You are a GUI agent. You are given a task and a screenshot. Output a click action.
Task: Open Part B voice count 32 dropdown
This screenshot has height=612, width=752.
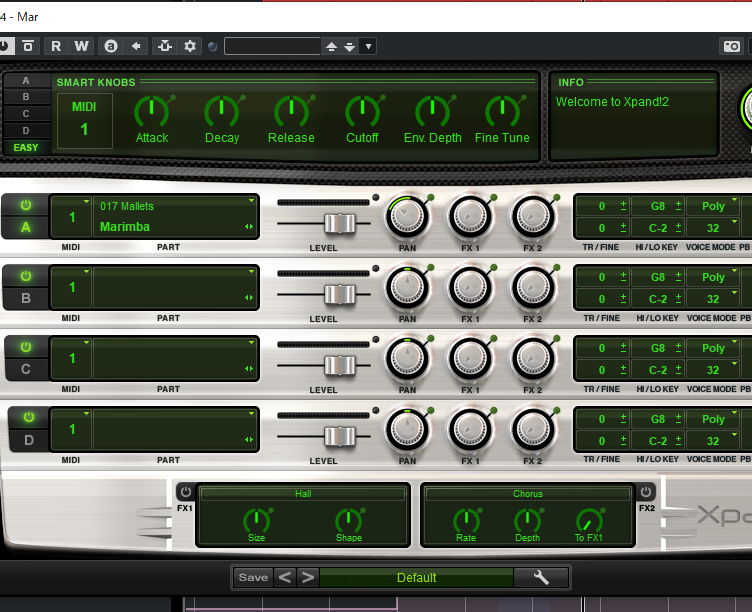[x=714, y=299]
